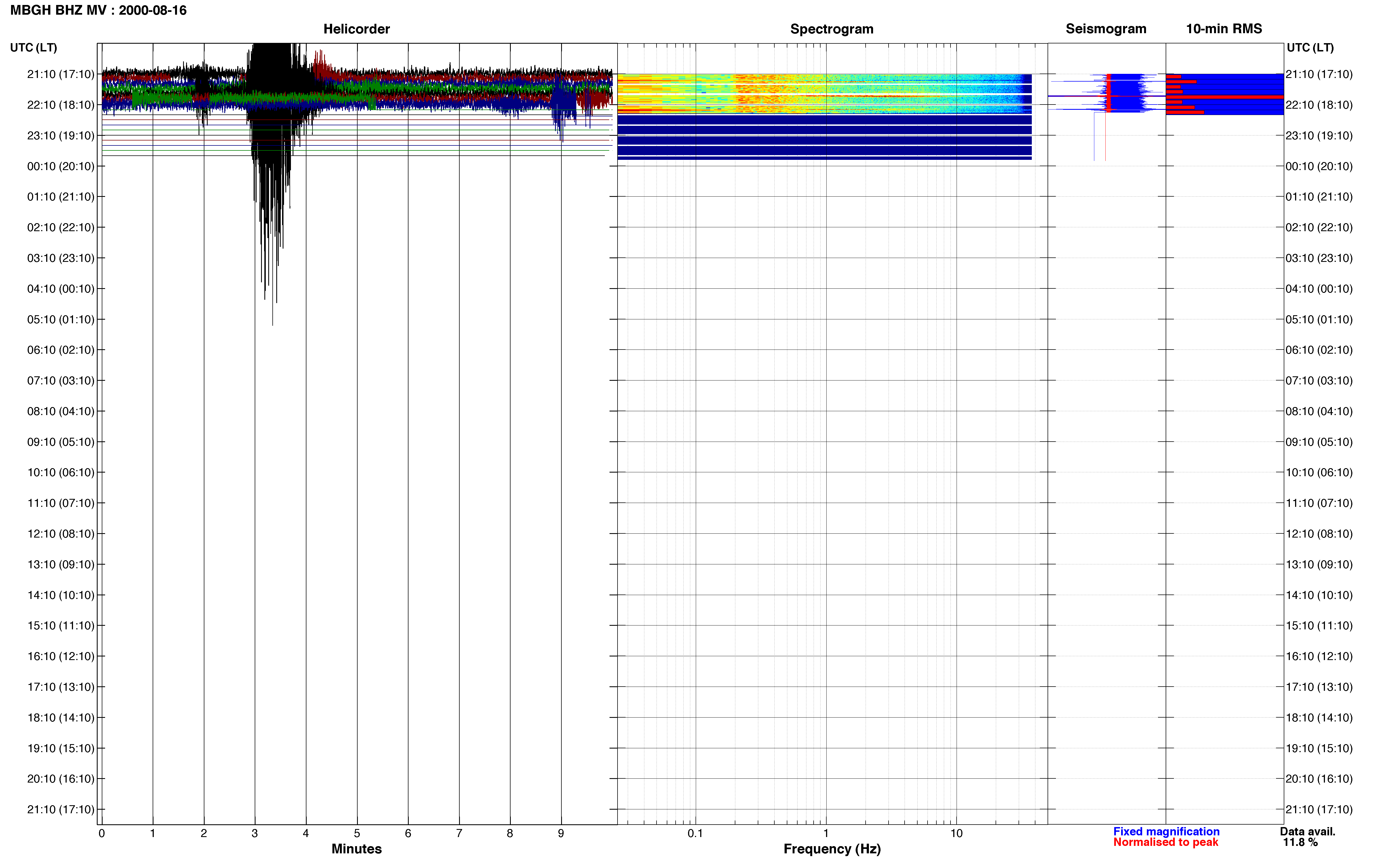Click the helicorder minute tick '9'
Image resolution: width=1388 pixels, height=868 pixels.
[x=561, y=833]
